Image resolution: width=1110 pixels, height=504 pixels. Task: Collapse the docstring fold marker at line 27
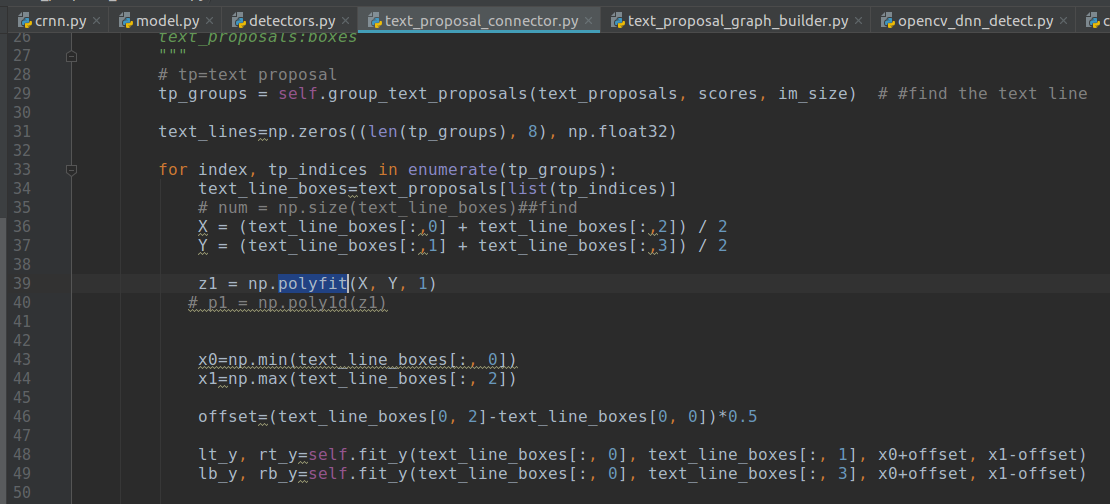(71, 56)
